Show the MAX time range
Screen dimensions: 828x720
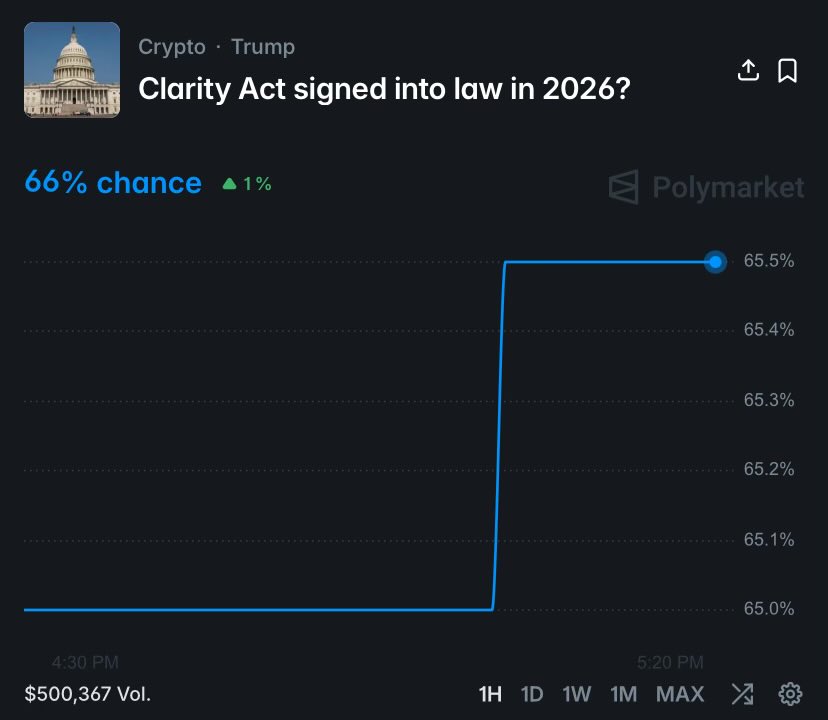tap(680, 693)
